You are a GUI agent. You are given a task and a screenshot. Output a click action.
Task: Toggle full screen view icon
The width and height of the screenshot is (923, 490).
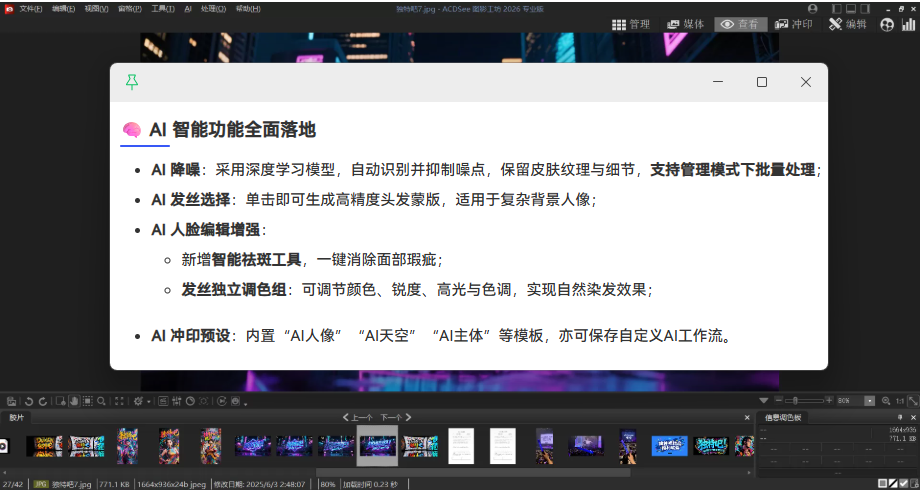click(119, 401)
